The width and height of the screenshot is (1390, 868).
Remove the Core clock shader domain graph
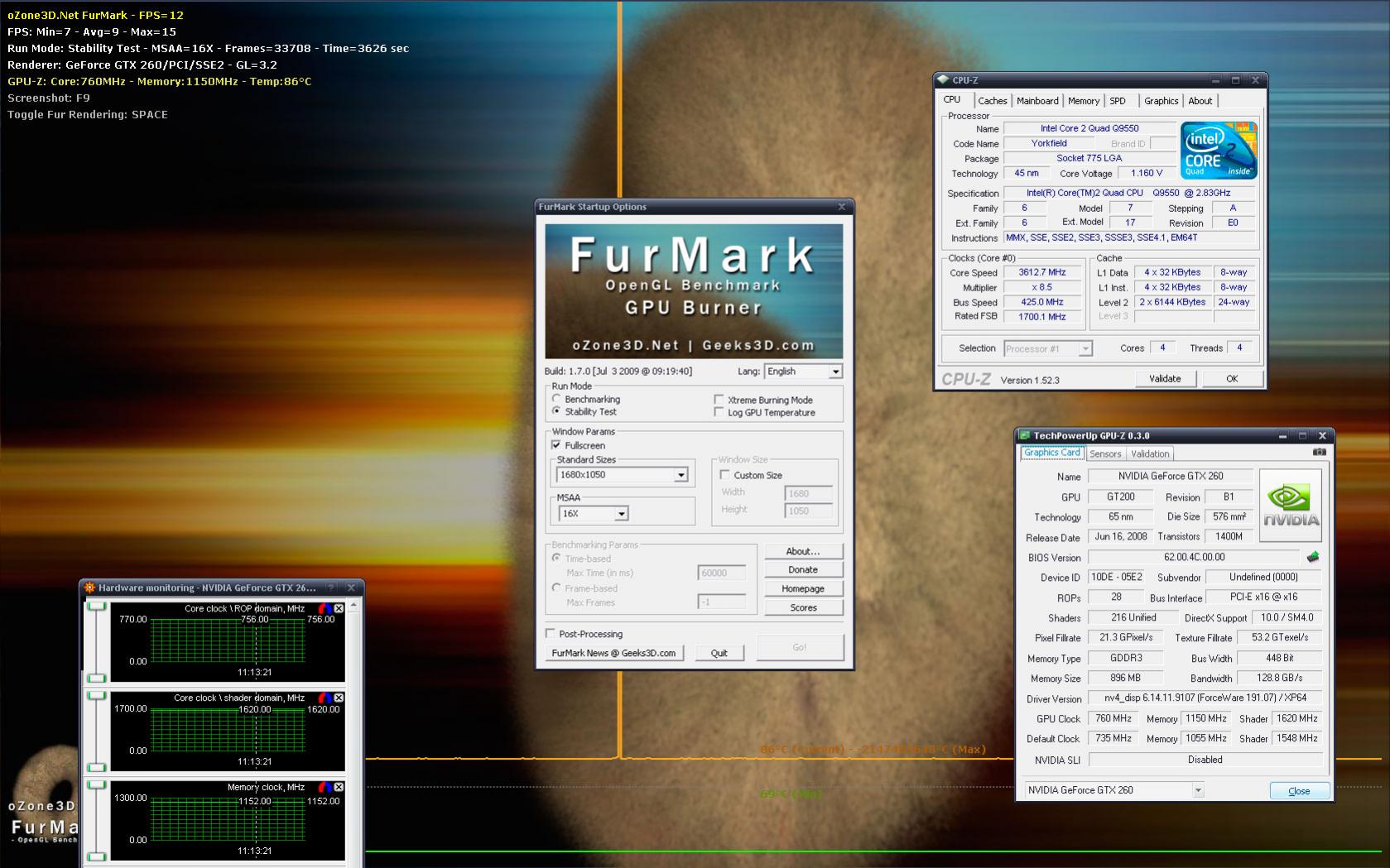(339, 698)
